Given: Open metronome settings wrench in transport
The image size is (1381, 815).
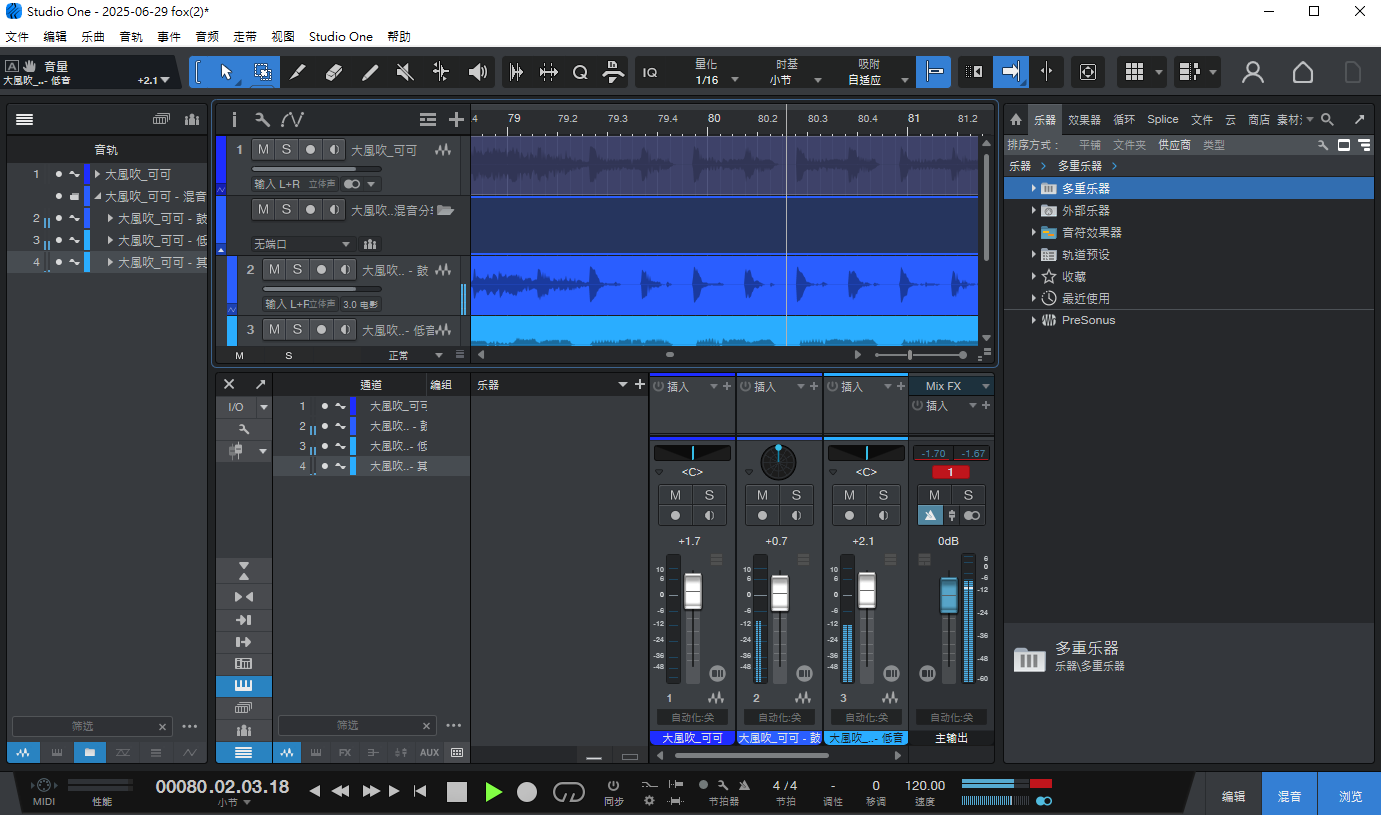Looking at the screenshot, I should (721, 785).
